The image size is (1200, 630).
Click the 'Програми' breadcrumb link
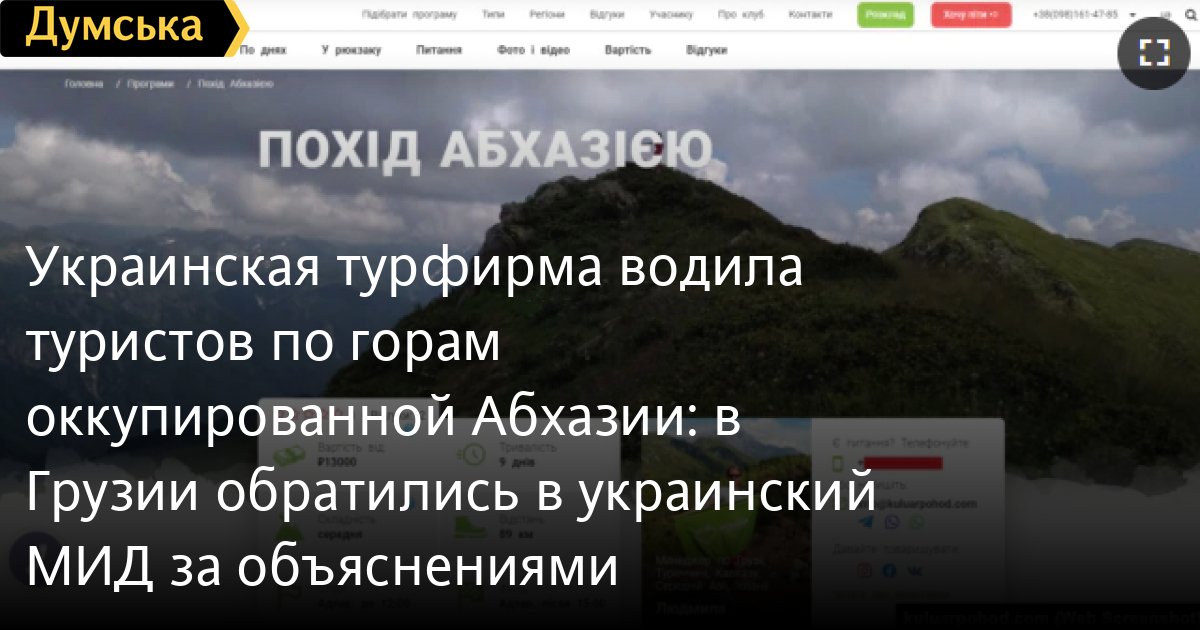151,84
